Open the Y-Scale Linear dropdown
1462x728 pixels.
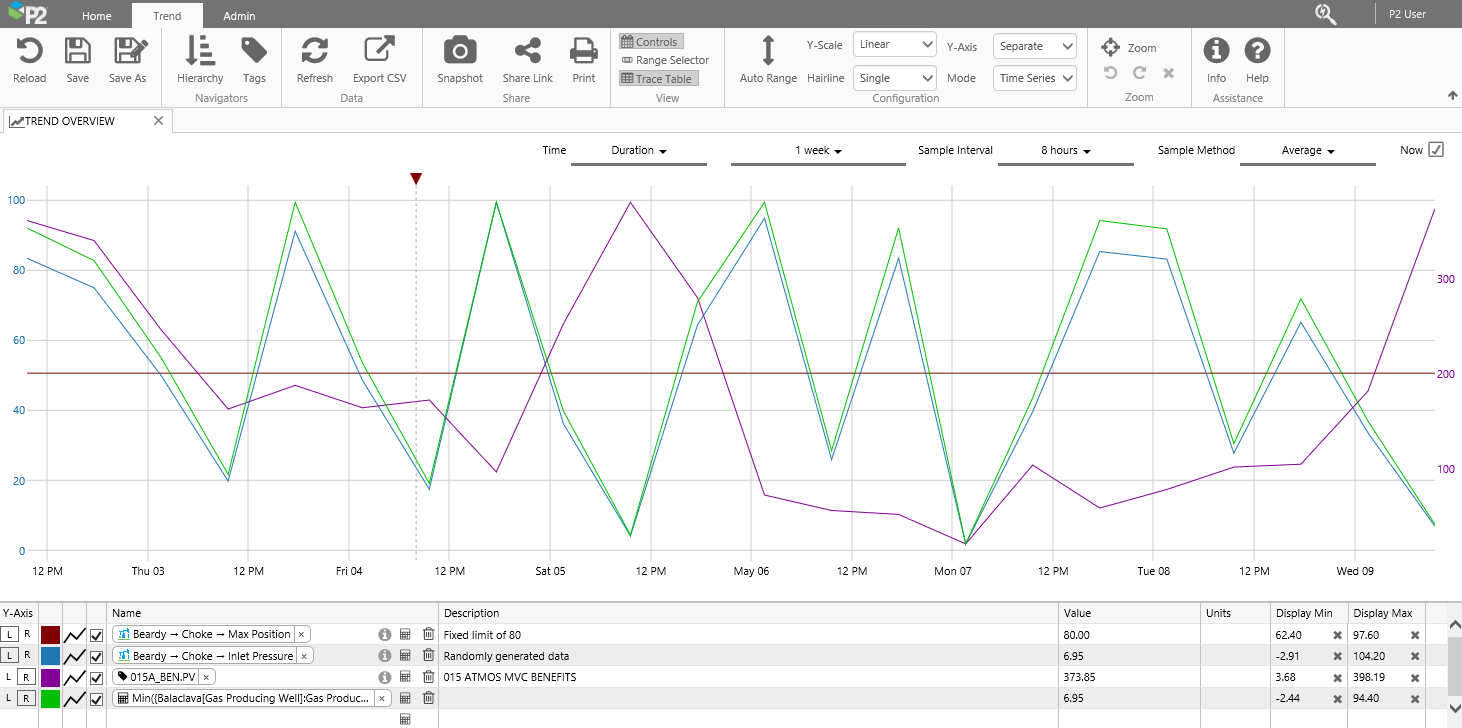tap(894, 45)
